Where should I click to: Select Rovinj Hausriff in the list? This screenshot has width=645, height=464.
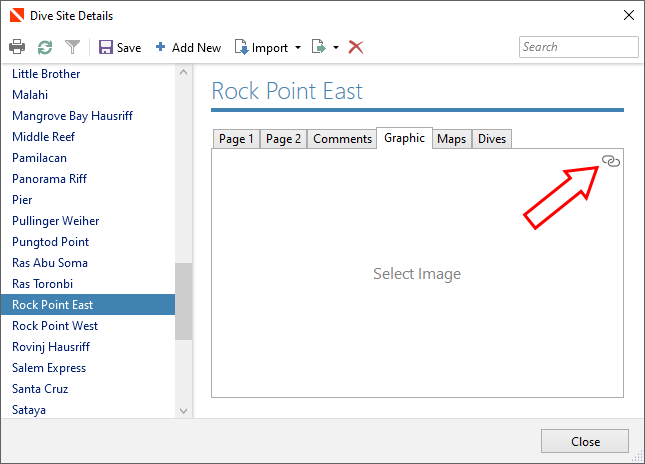88,346
